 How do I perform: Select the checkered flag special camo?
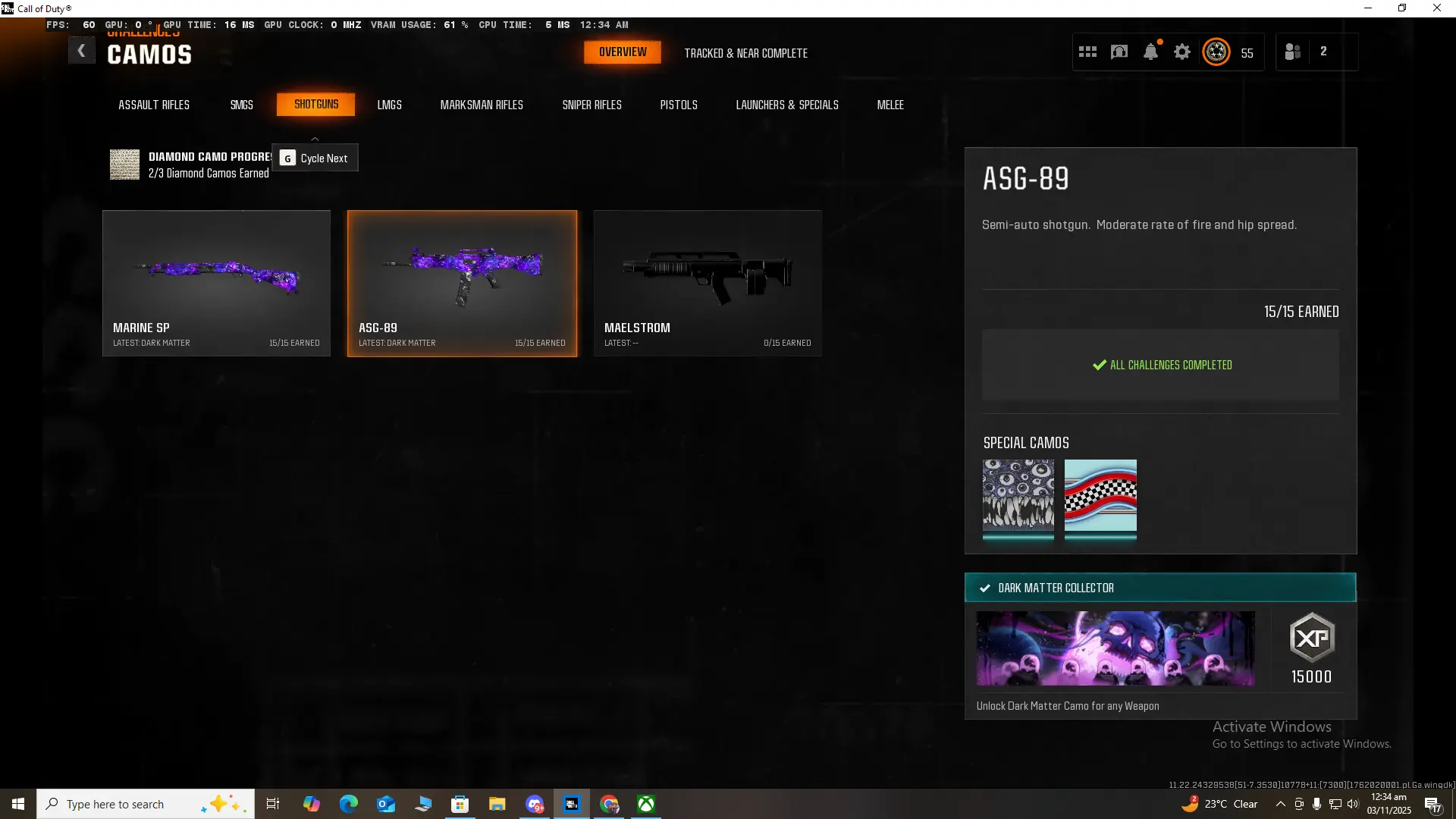1100,496
